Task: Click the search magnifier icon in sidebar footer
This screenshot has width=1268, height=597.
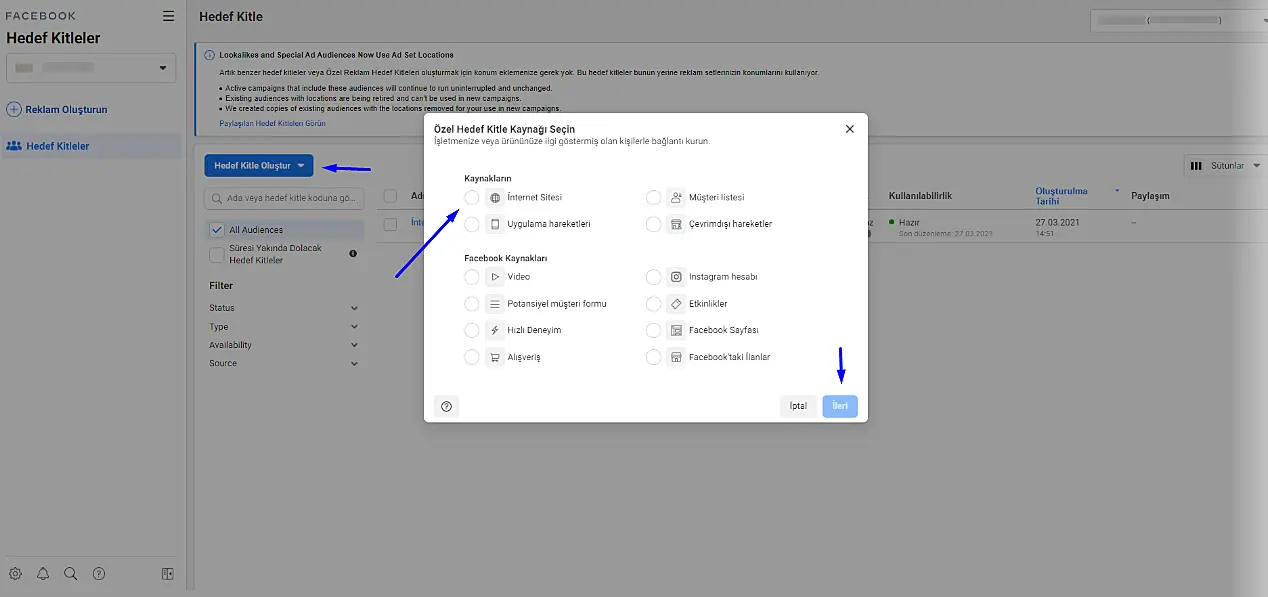Action: tap(70, 574)
